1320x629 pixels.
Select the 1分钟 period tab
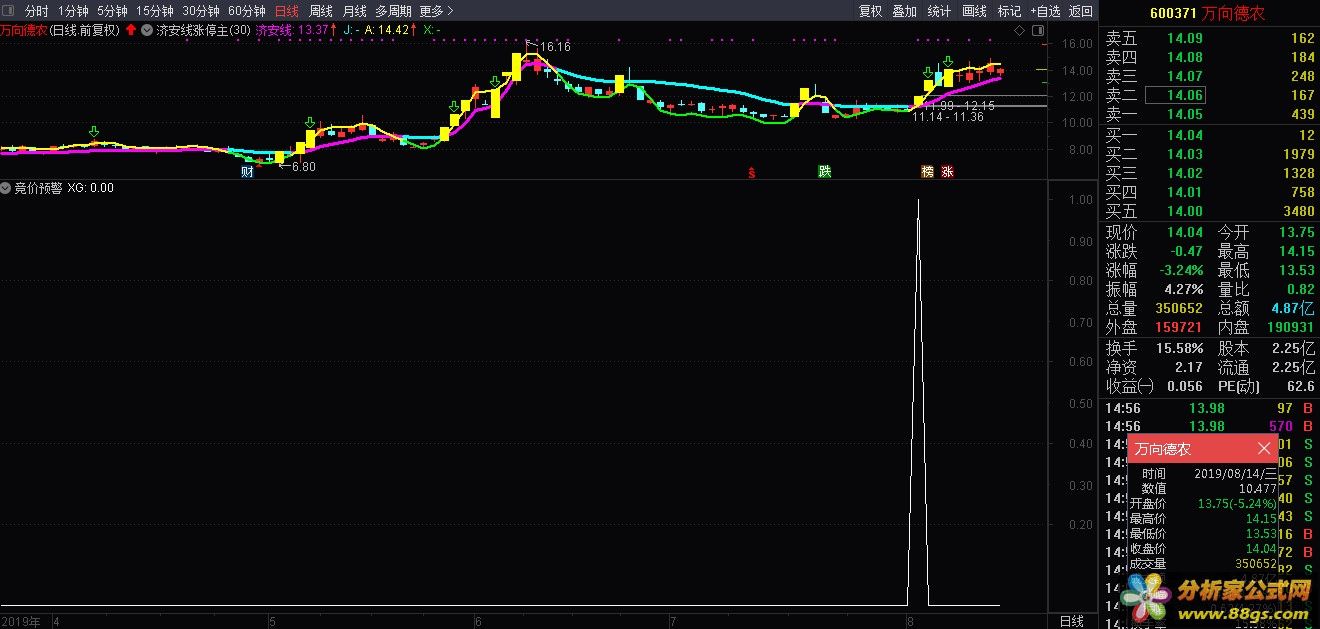73,11
